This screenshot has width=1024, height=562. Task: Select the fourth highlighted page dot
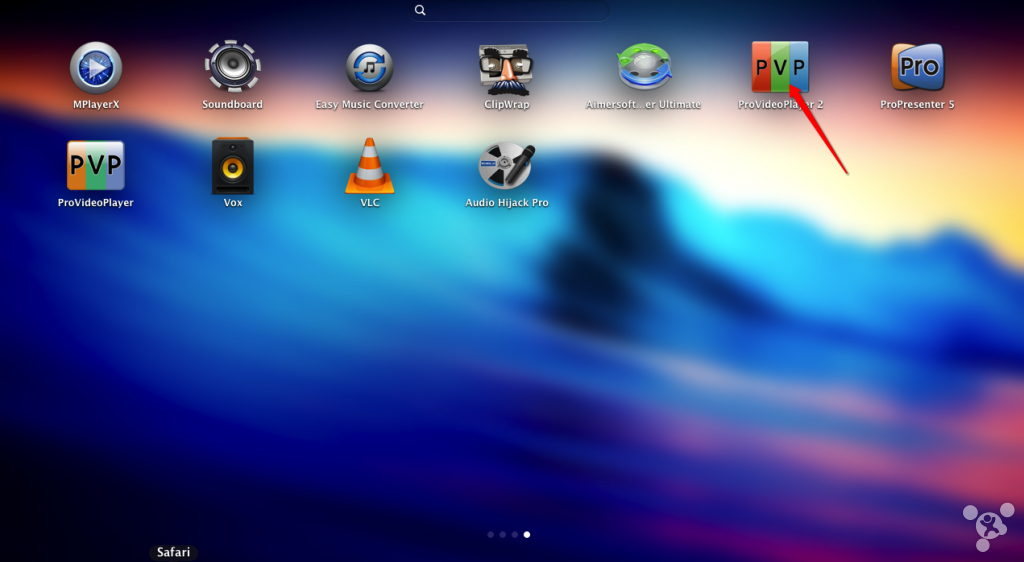(527, 535)
